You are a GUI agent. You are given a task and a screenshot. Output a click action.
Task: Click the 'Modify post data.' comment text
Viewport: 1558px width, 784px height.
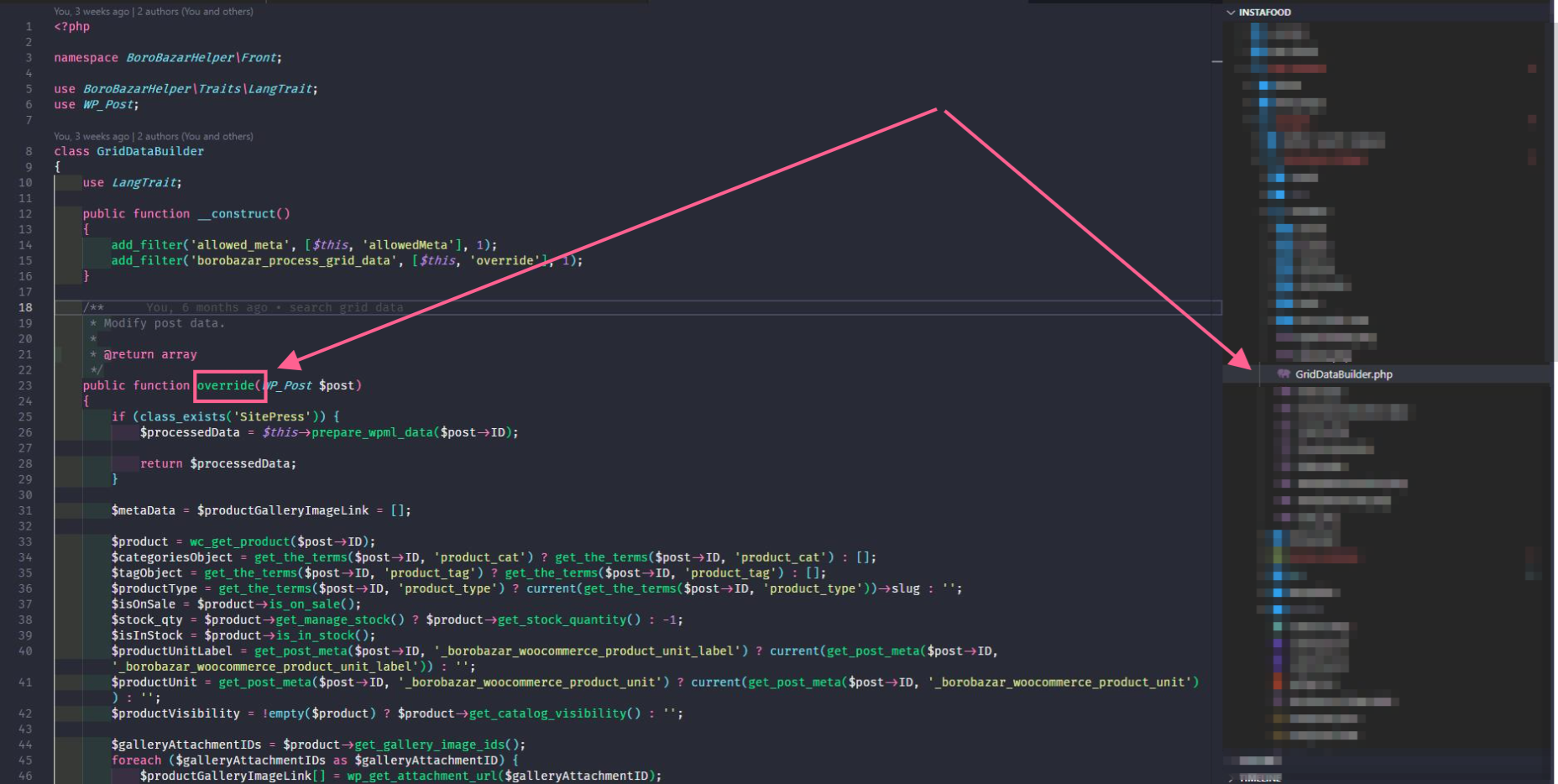164,323
